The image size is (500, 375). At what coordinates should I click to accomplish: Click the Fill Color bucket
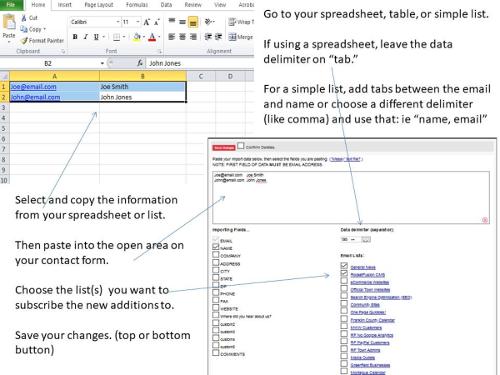136,37
